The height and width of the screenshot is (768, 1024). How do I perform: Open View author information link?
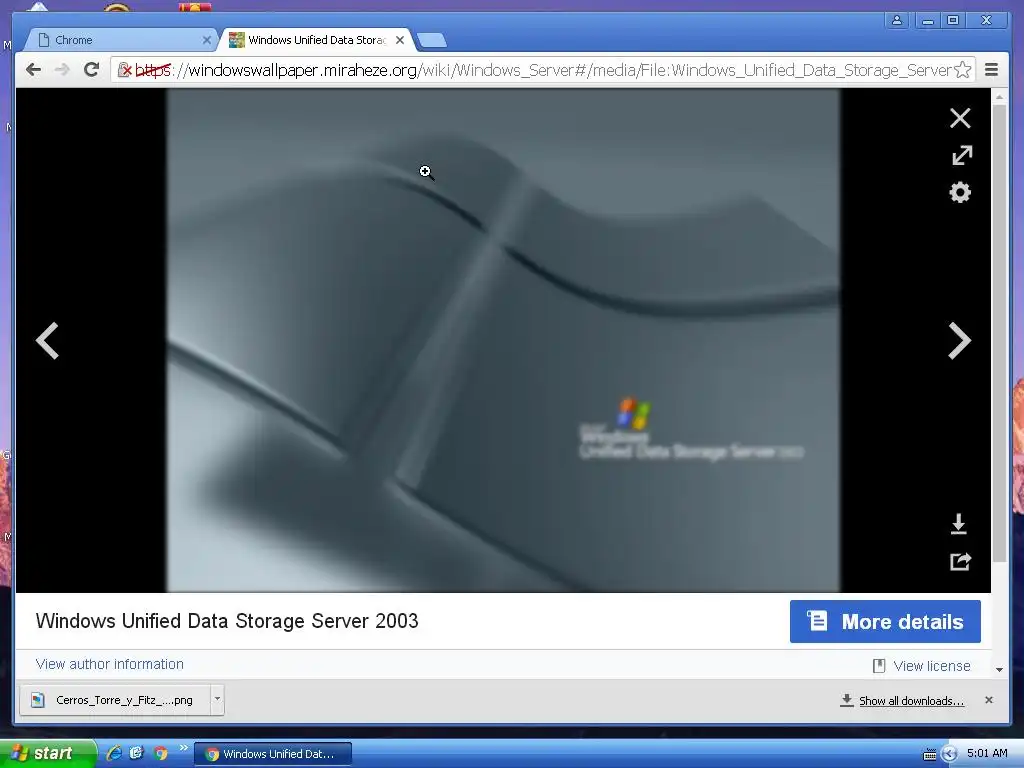pyautogui.click(x=110, y=664)
